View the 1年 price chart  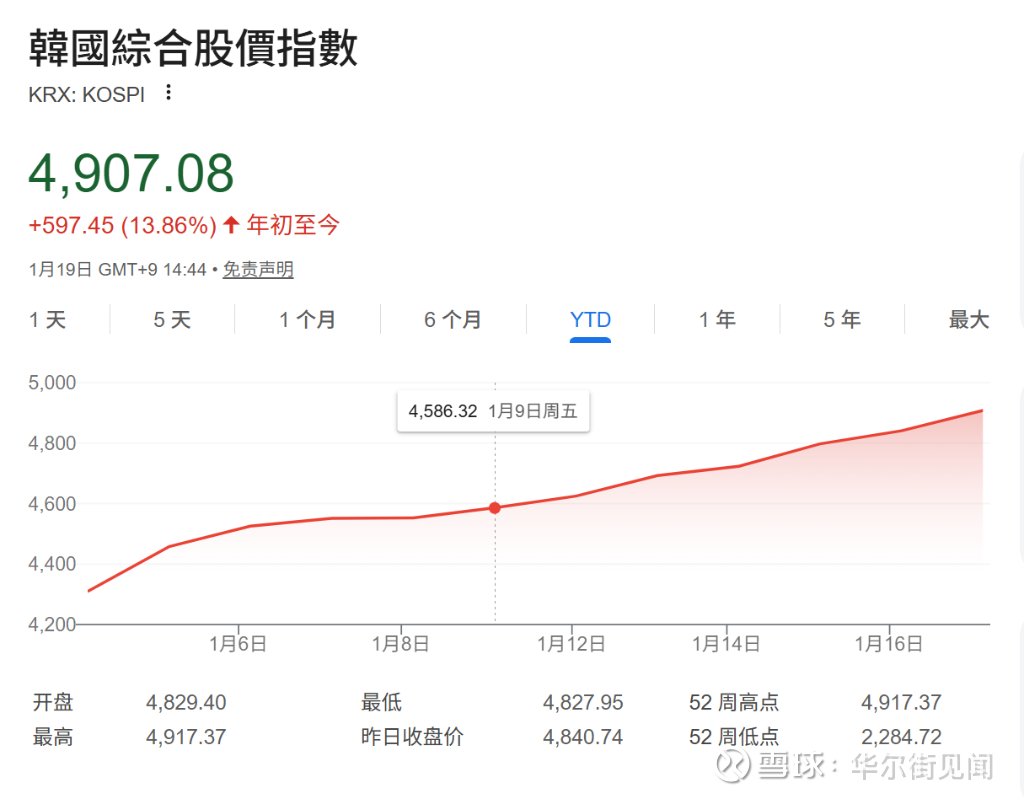[717, 319]
